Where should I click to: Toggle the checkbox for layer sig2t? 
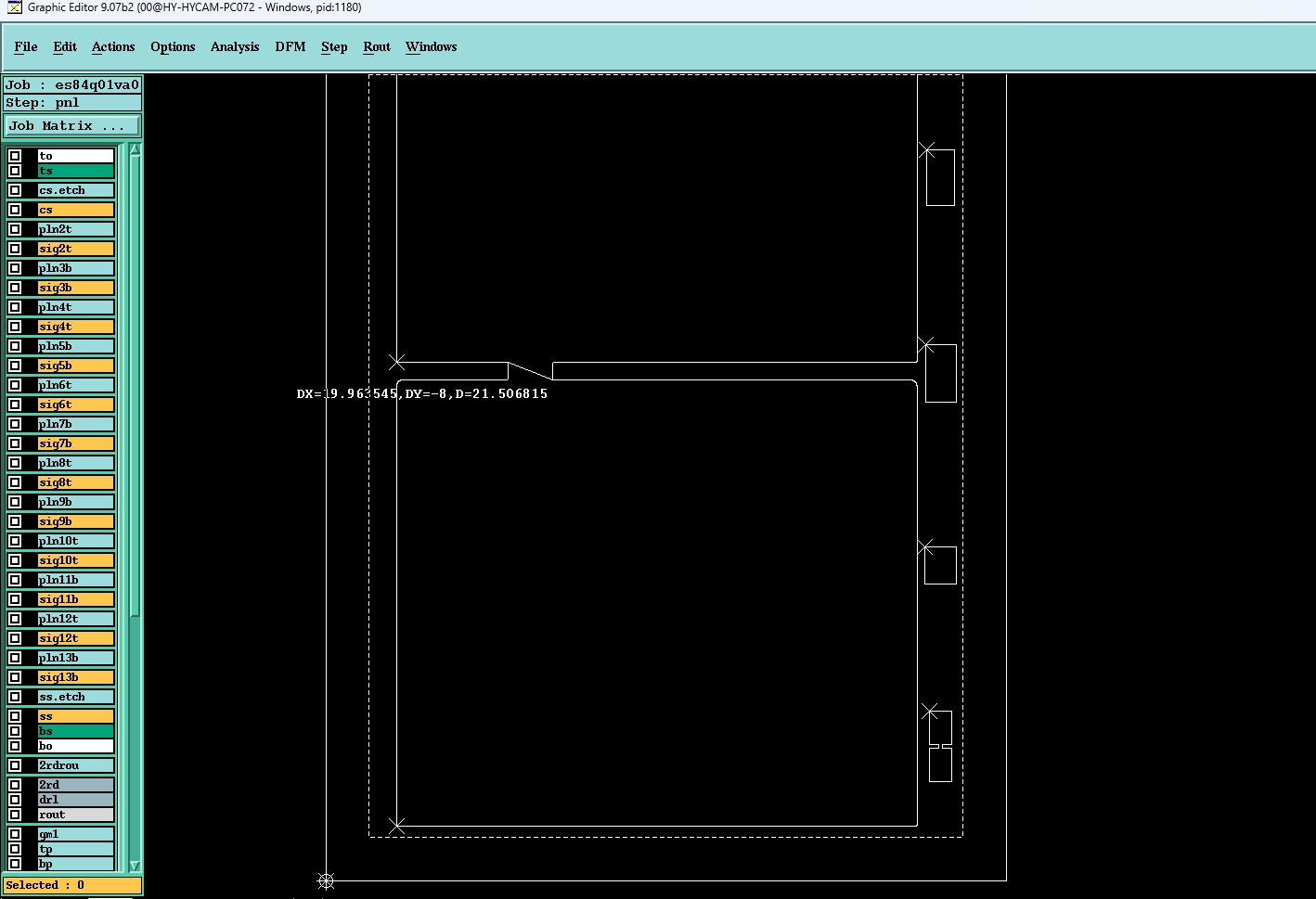pos(15,249)
